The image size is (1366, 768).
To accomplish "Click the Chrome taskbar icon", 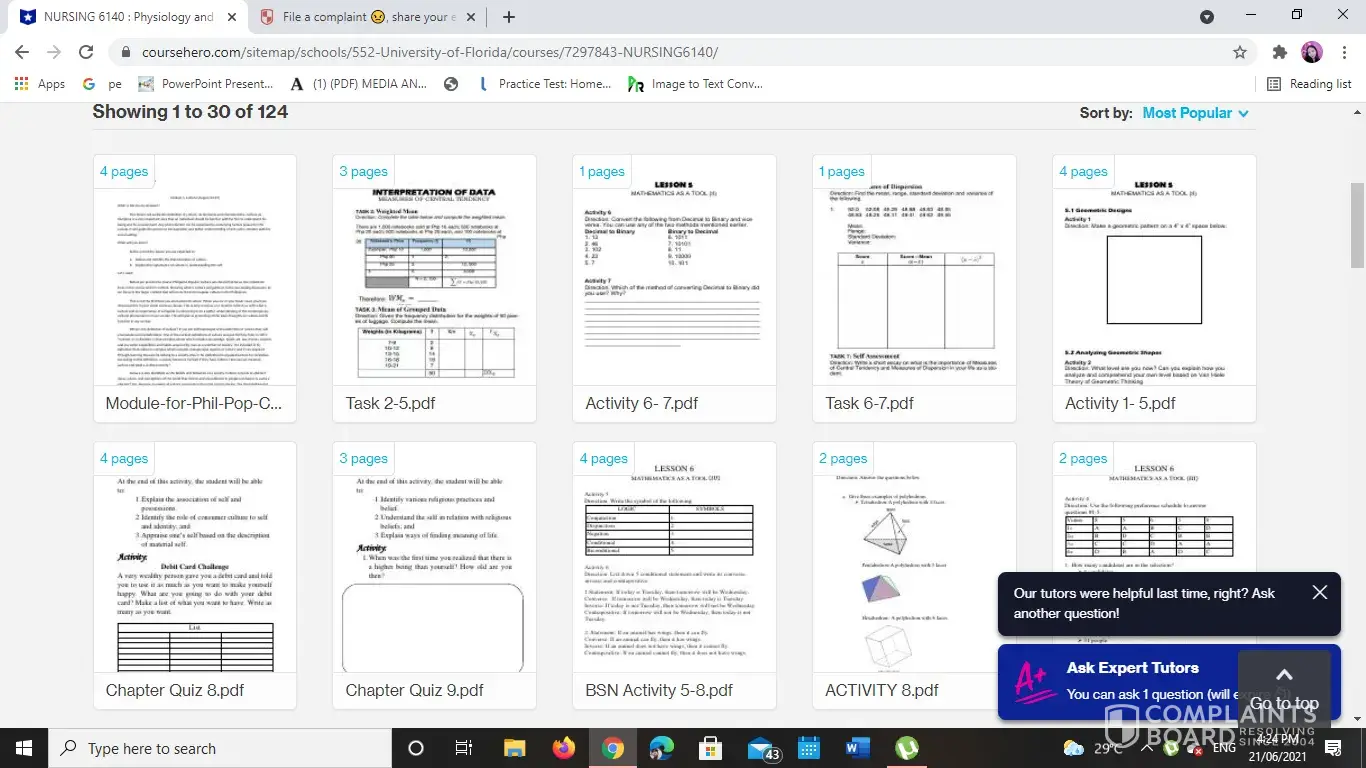I will (612, 748).
